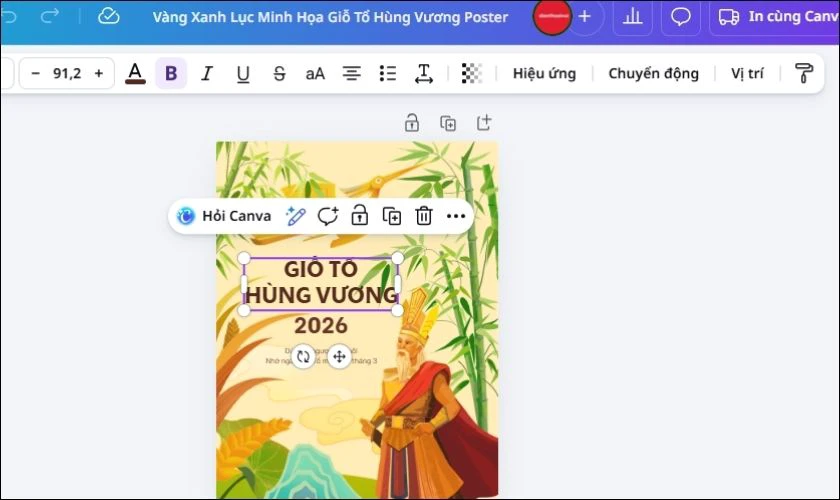Duplicate the selected text element
Viewport: 840px width, 500px height.
click(392, 216)
